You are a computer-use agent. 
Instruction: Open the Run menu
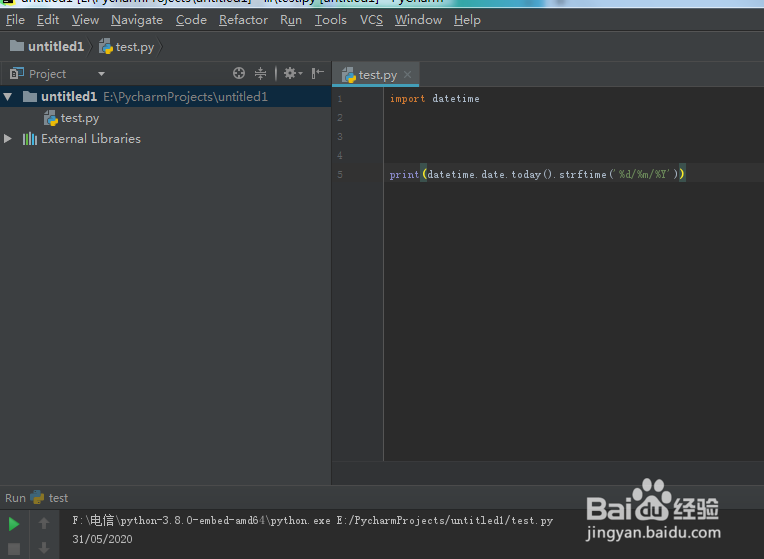291,20
